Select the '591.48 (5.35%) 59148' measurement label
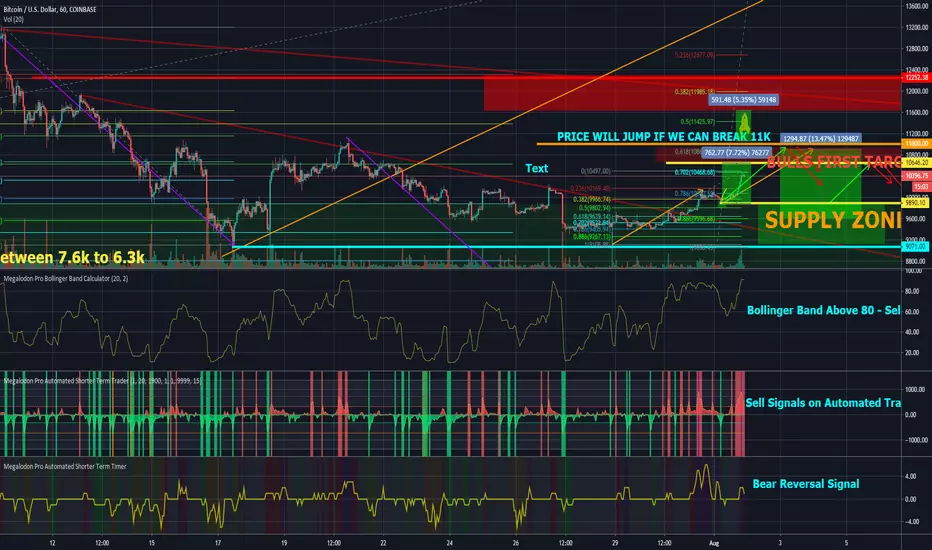 pos(743,100)
